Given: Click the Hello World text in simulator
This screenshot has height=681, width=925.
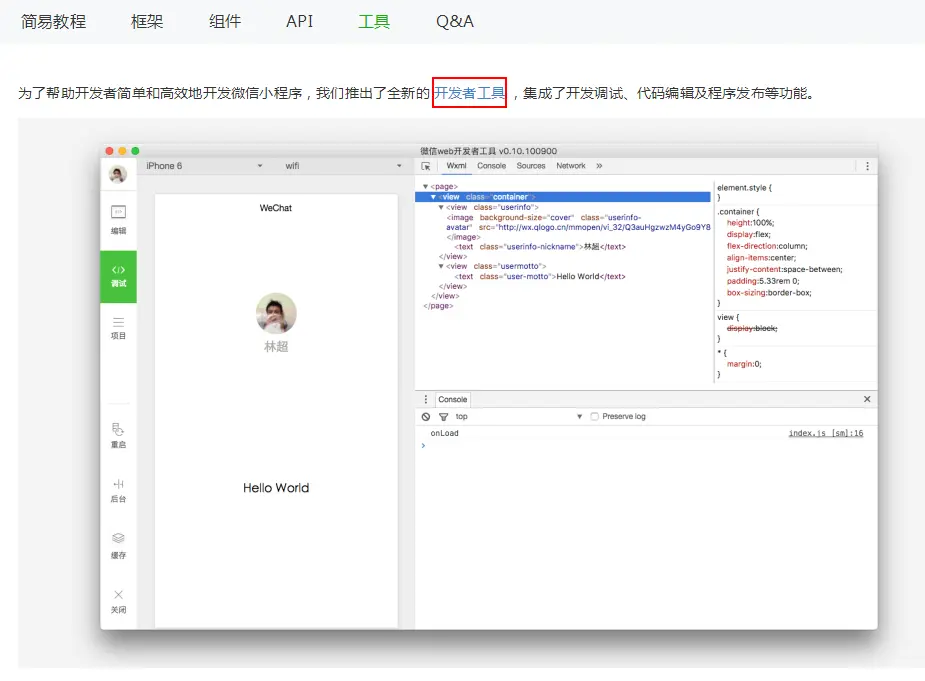Looking at the screenshot, I should tap(276, 488).
